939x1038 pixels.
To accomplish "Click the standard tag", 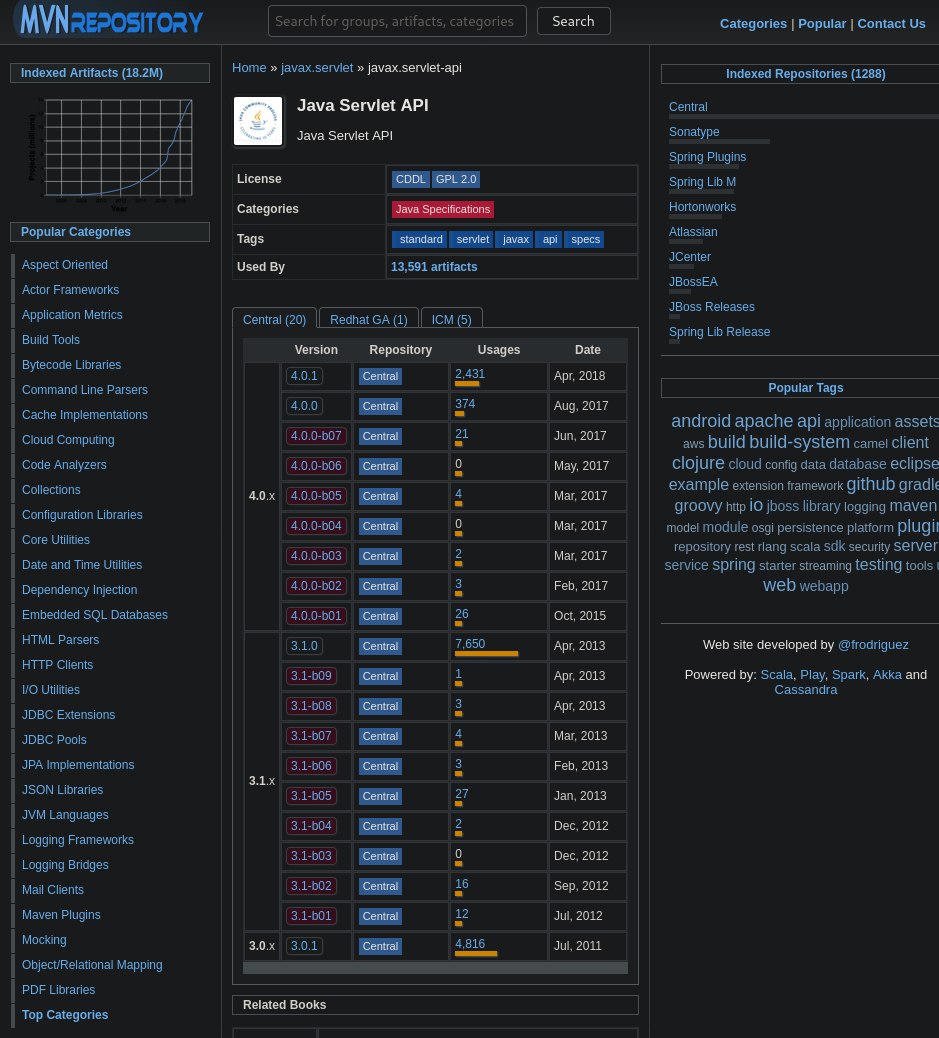I will (420, 240).
